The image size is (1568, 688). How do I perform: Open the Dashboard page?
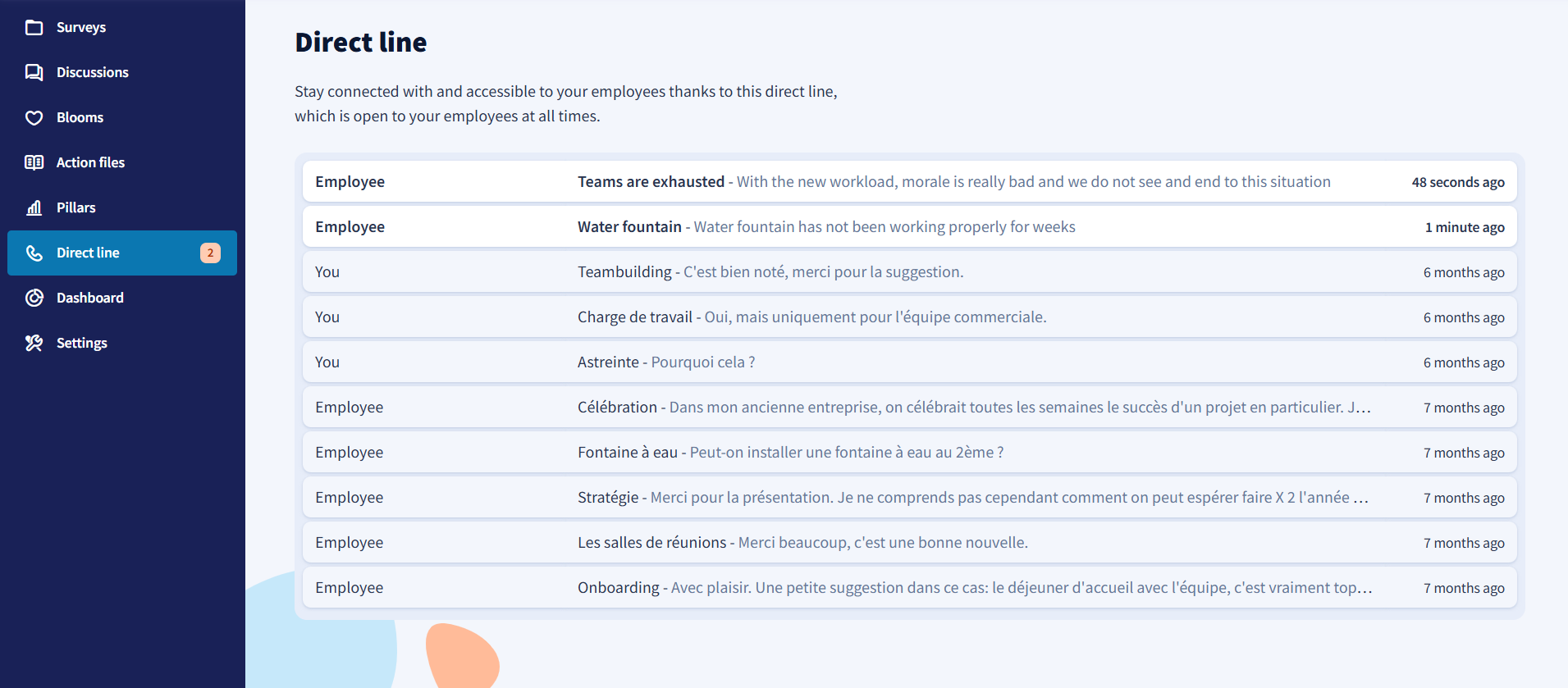point(122,298)
